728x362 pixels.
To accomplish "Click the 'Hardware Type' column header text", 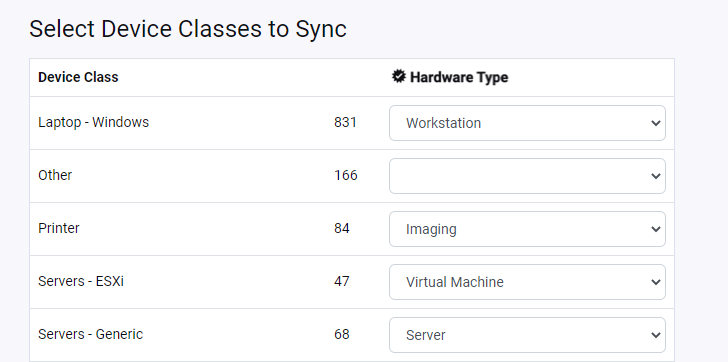I will click(459, 77).
